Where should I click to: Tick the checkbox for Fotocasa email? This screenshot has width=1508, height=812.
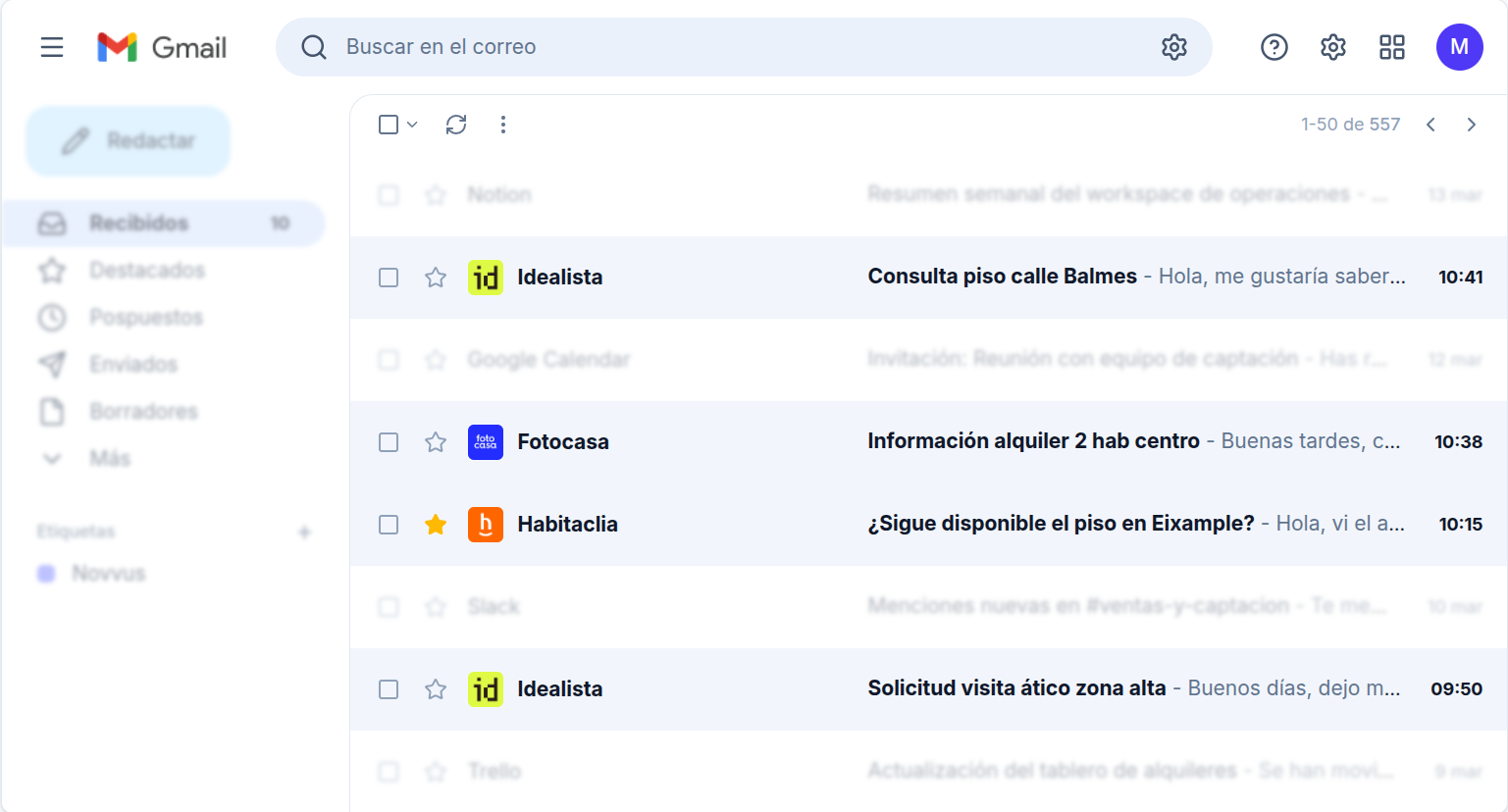pos(389,442)
